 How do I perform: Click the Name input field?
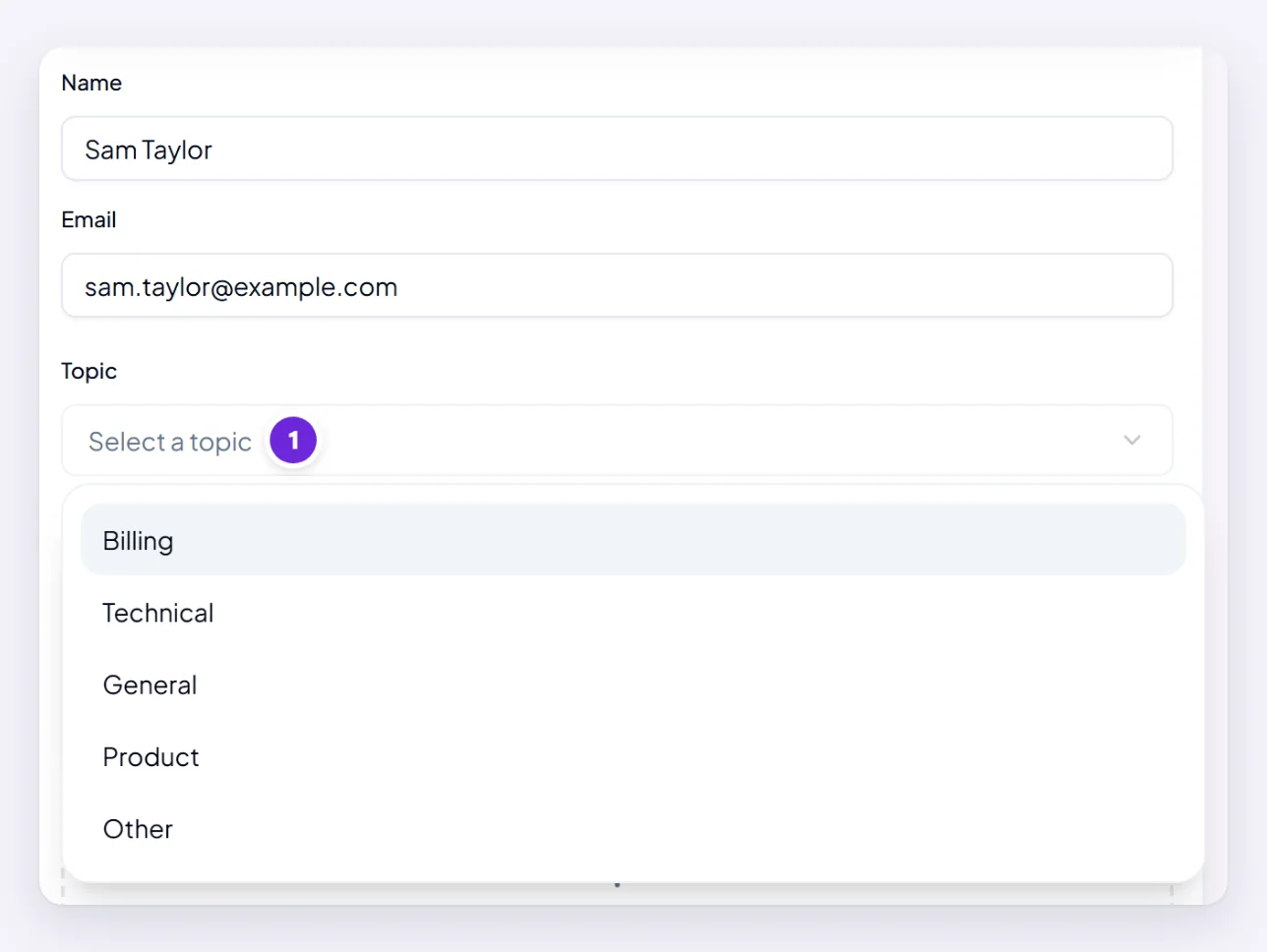coord(617,149)
